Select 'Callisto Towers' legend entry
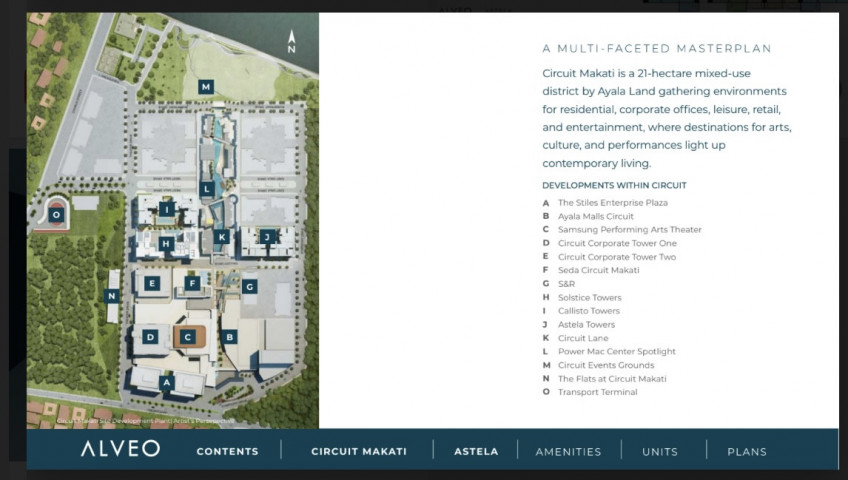Image resolution: width=848 pixels, height=480 pixels. point(588,311)
